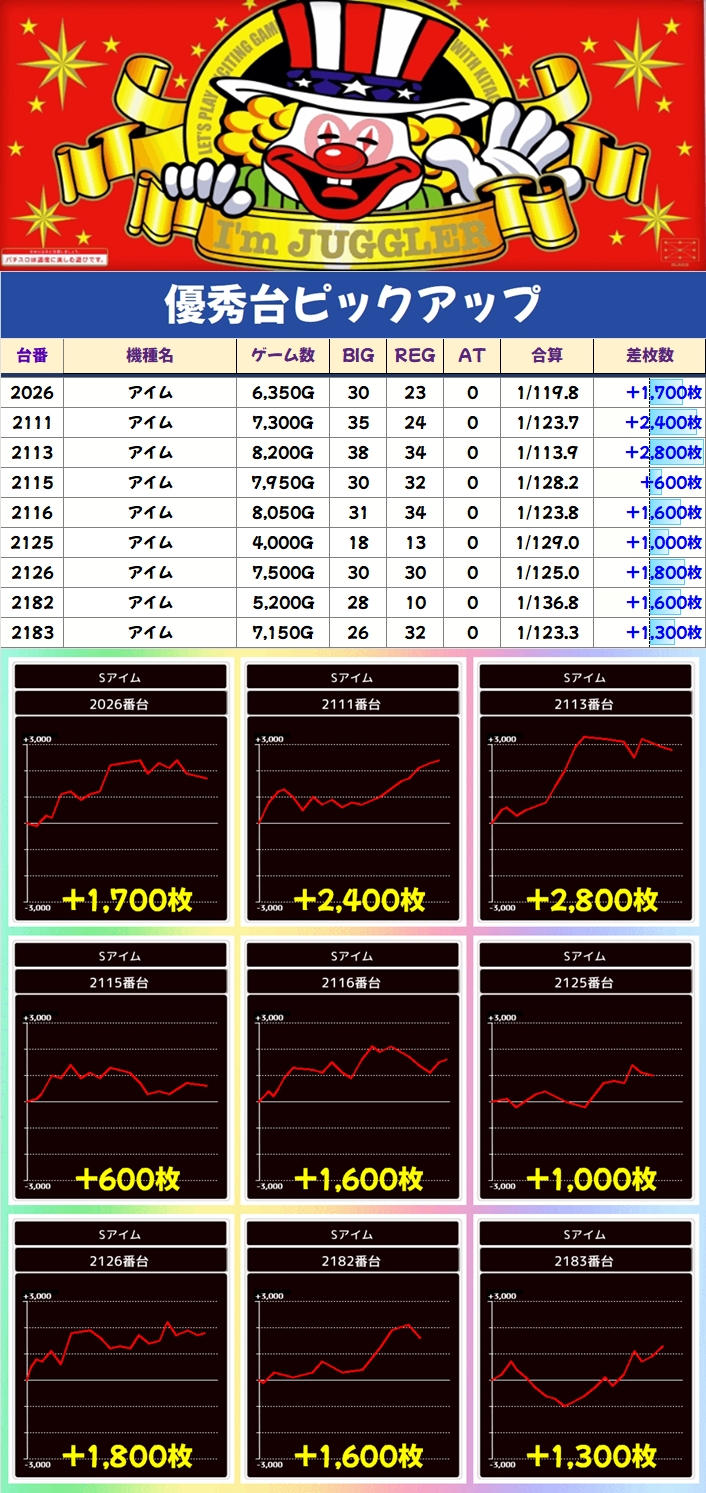The image size is (706, 1493).
Task: Click the 優秀台ピックアップ title bar
Action: (x=353, y=304)
